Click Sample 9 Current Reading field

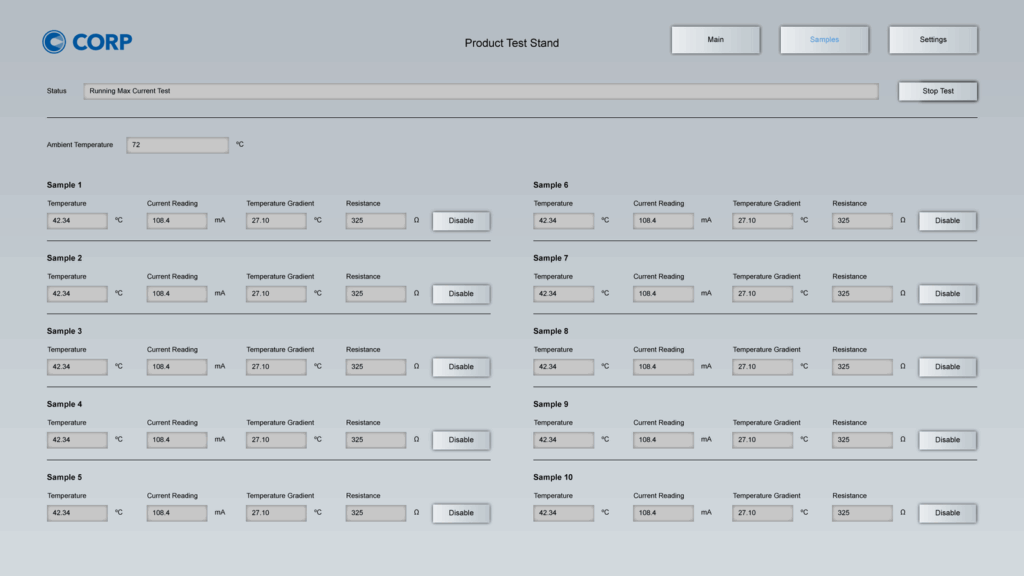(664, 440)
